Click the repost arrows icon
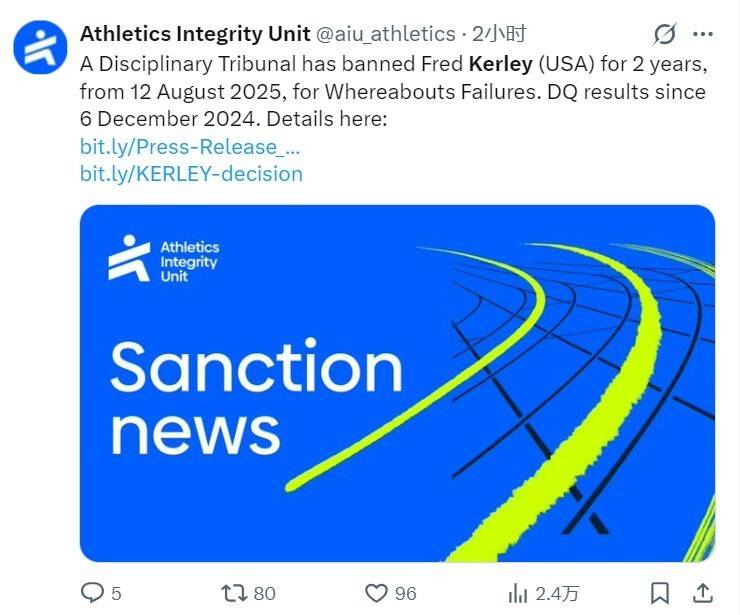740x615 pixels. click(x=234, y=593)
